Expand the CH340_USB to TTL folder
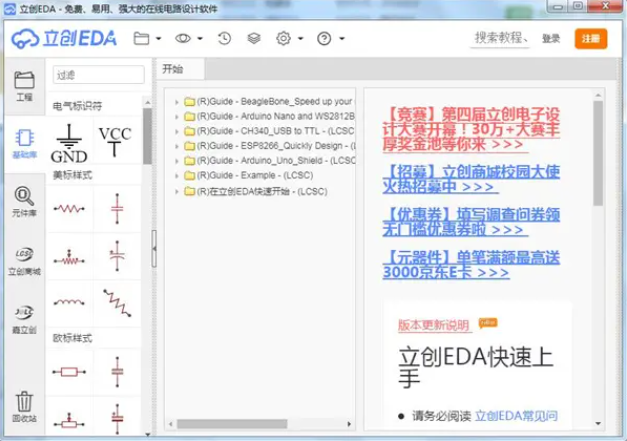The image size is (627, 441). [176, 132]
